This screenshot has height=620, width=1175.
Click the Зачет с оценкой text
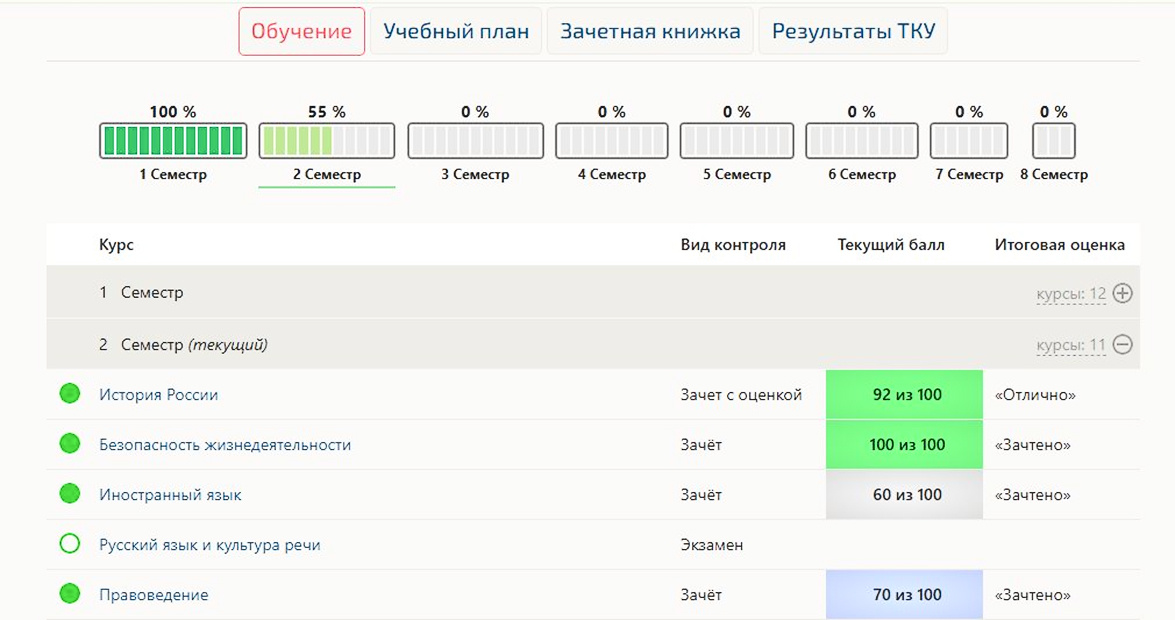[x=741, y=395]
